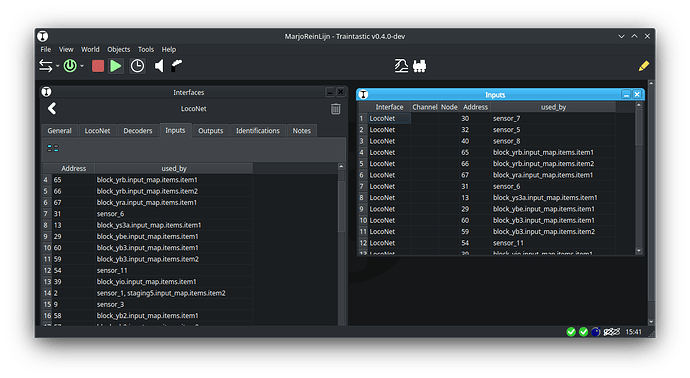Click the Interface column header in Inputs
Image resolution: width=690 pixels, height=378 pixels.
point(389,107)
